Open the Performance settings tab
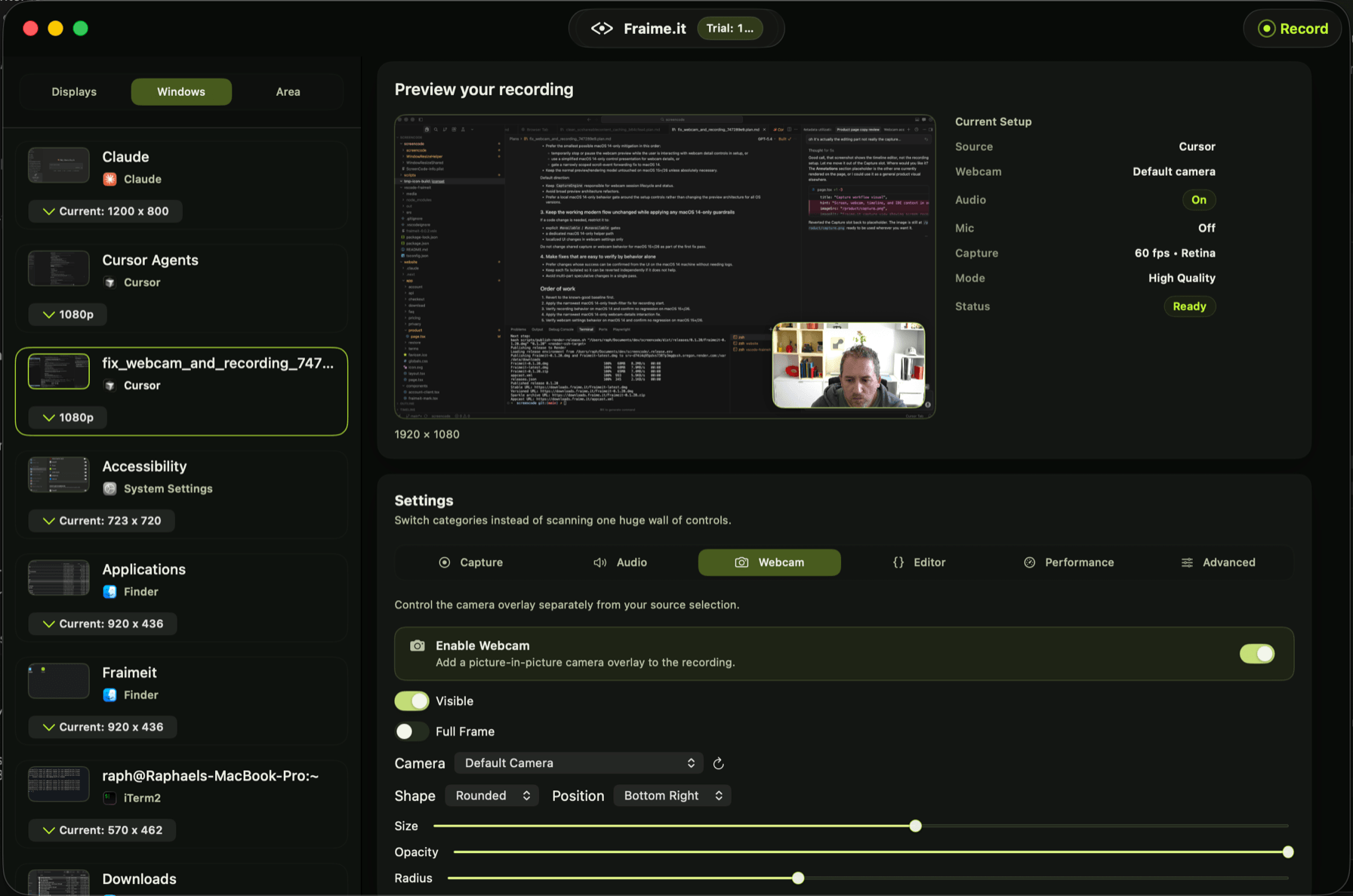 (1068, 562)
